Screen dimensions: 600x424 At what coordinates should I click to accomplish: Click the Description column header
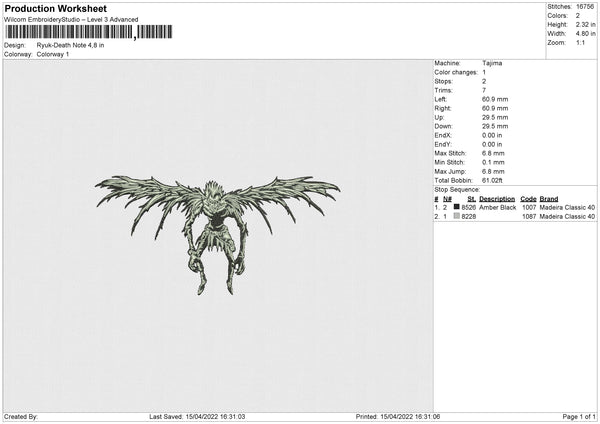(497, 199)
